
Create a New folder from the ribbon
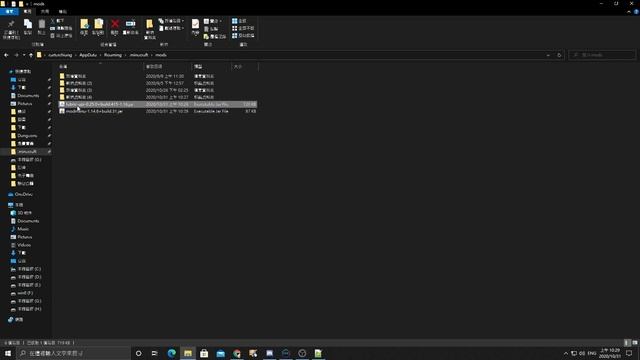point(150,29)
